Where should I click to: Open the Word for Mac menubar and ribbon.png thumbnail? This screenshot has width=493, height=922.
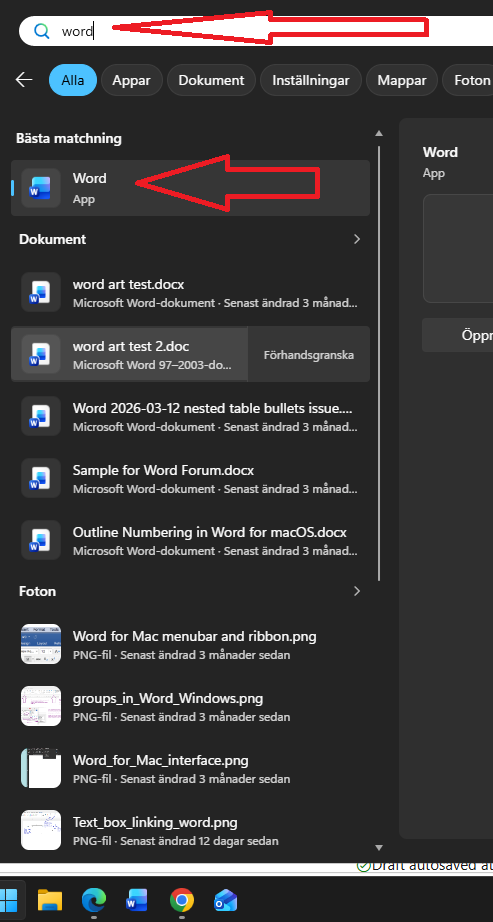pyautogui.click(x=41, y=644)
